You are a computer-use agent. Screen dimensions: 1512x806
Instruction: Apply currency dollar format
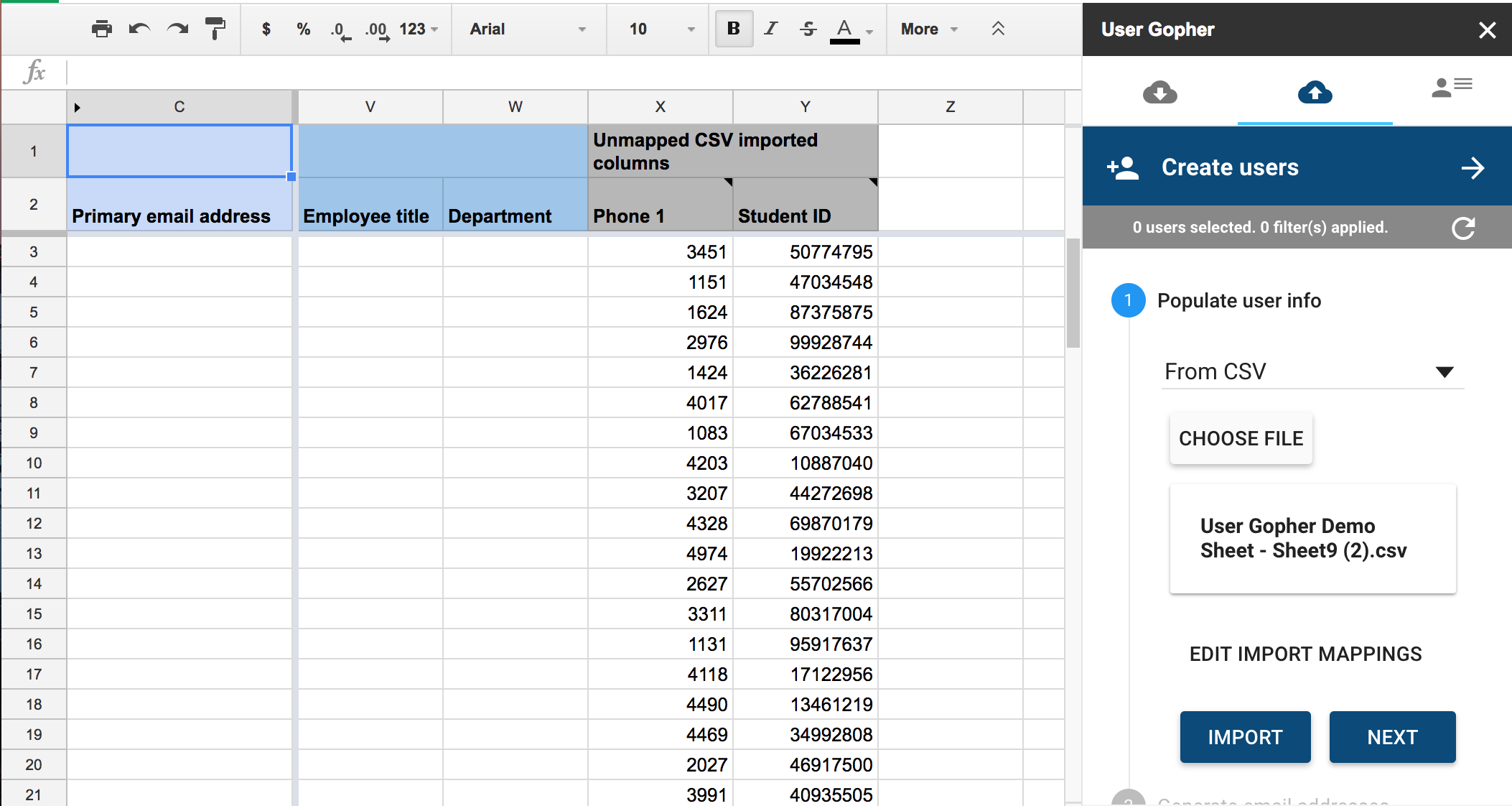click(266, 29)
